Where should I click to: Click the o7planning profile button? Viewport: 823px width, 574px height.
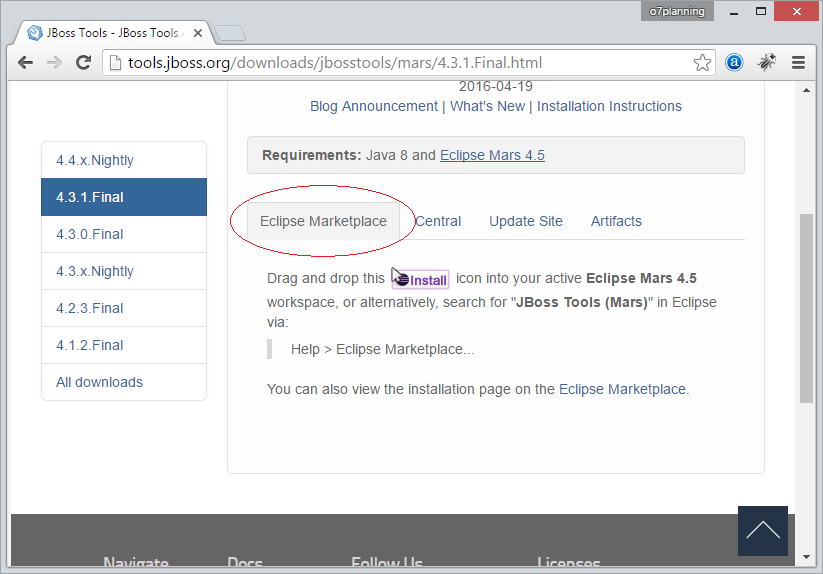click(x=677, y=11)
